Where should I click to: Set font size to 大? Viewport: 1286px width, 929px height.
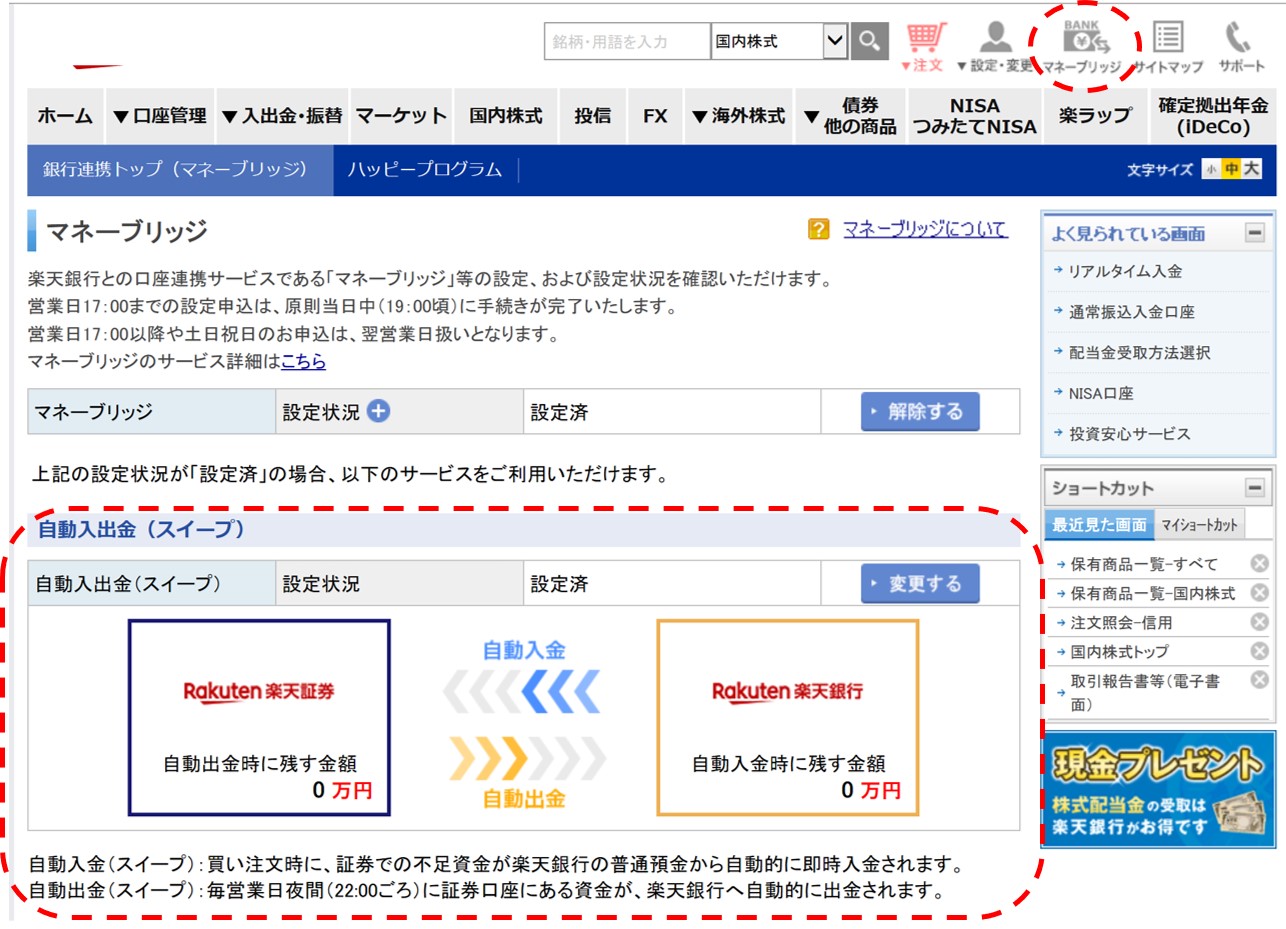pyautogui.click(x=1252, y=170)
